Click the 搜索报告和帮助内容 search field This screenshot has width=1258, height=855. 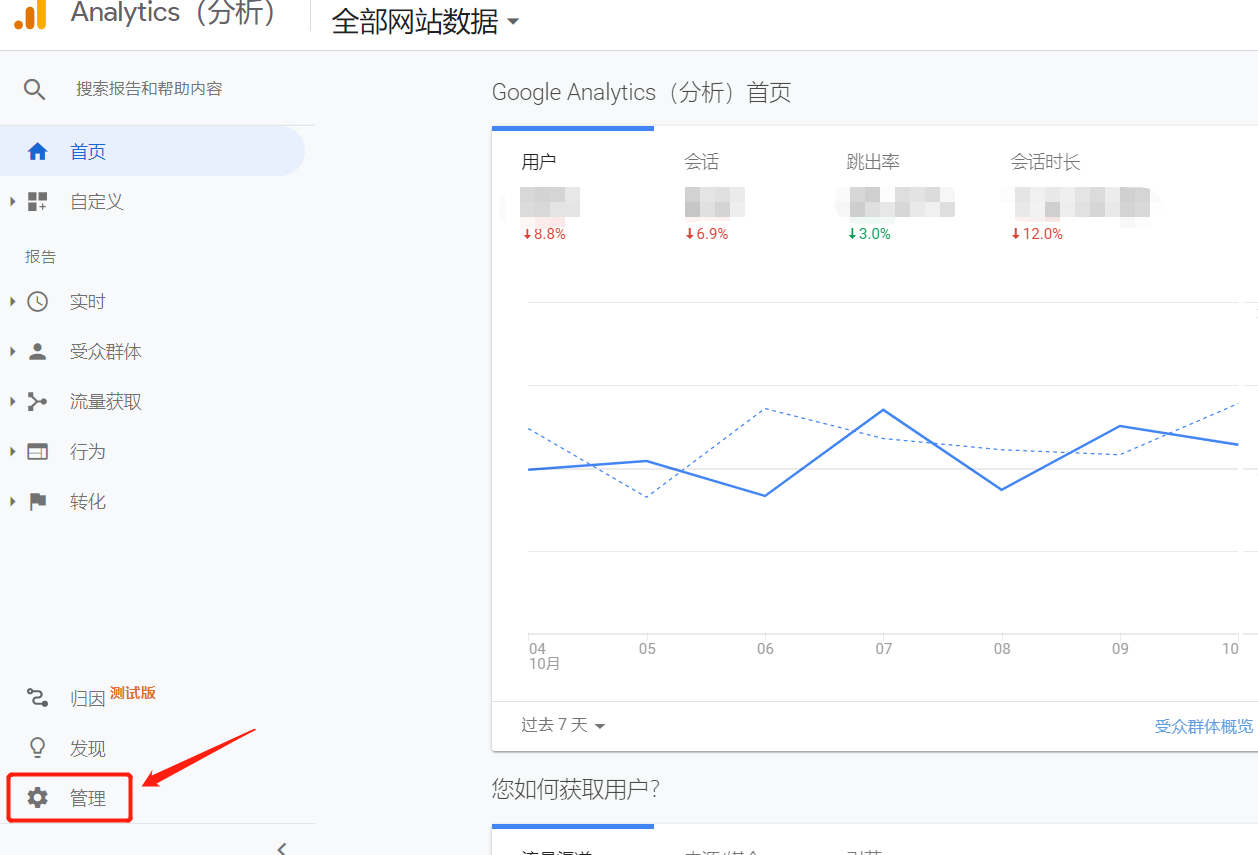[150, 90]
